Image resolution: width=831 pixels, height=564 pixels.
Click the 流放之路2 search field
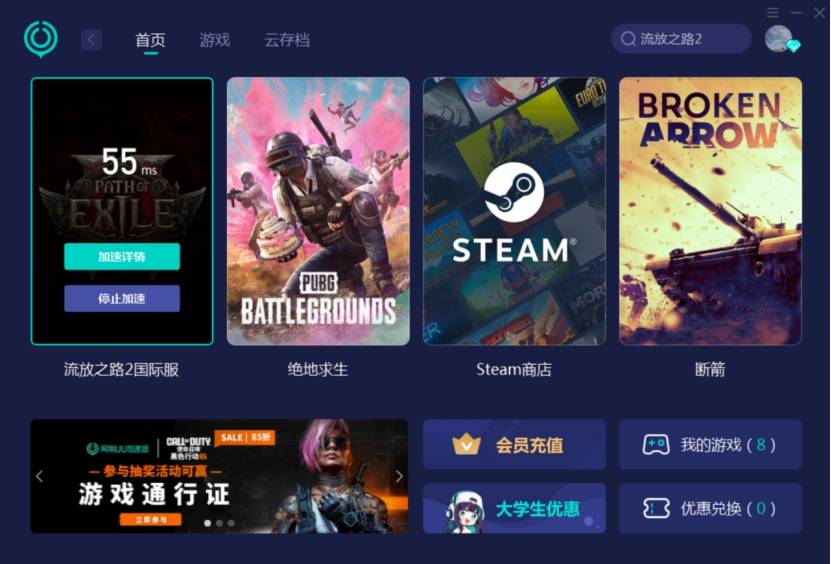tap(681, 39)
